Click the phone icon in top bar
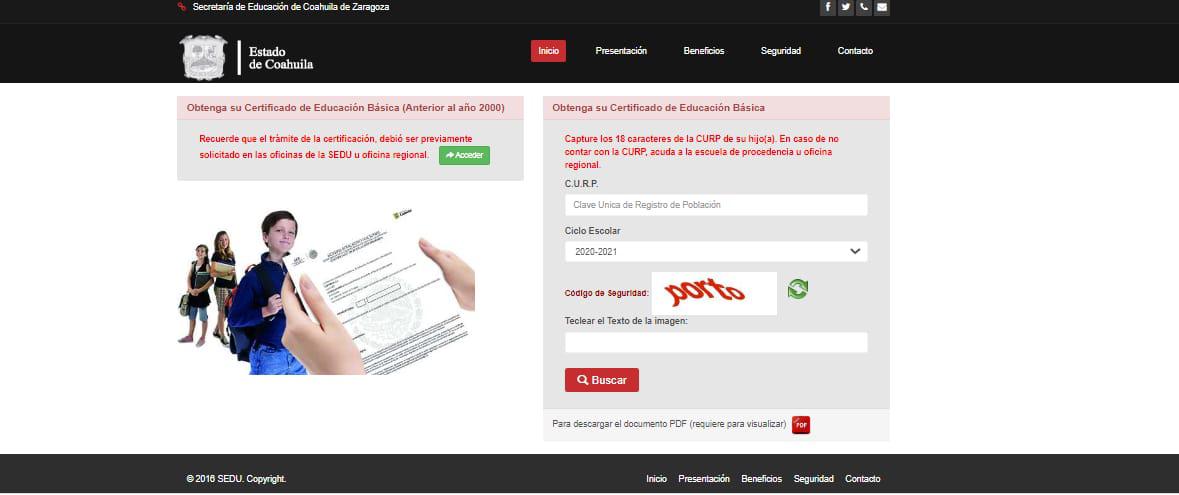Screen dimensions: 1179x495 tap(864, 8)
